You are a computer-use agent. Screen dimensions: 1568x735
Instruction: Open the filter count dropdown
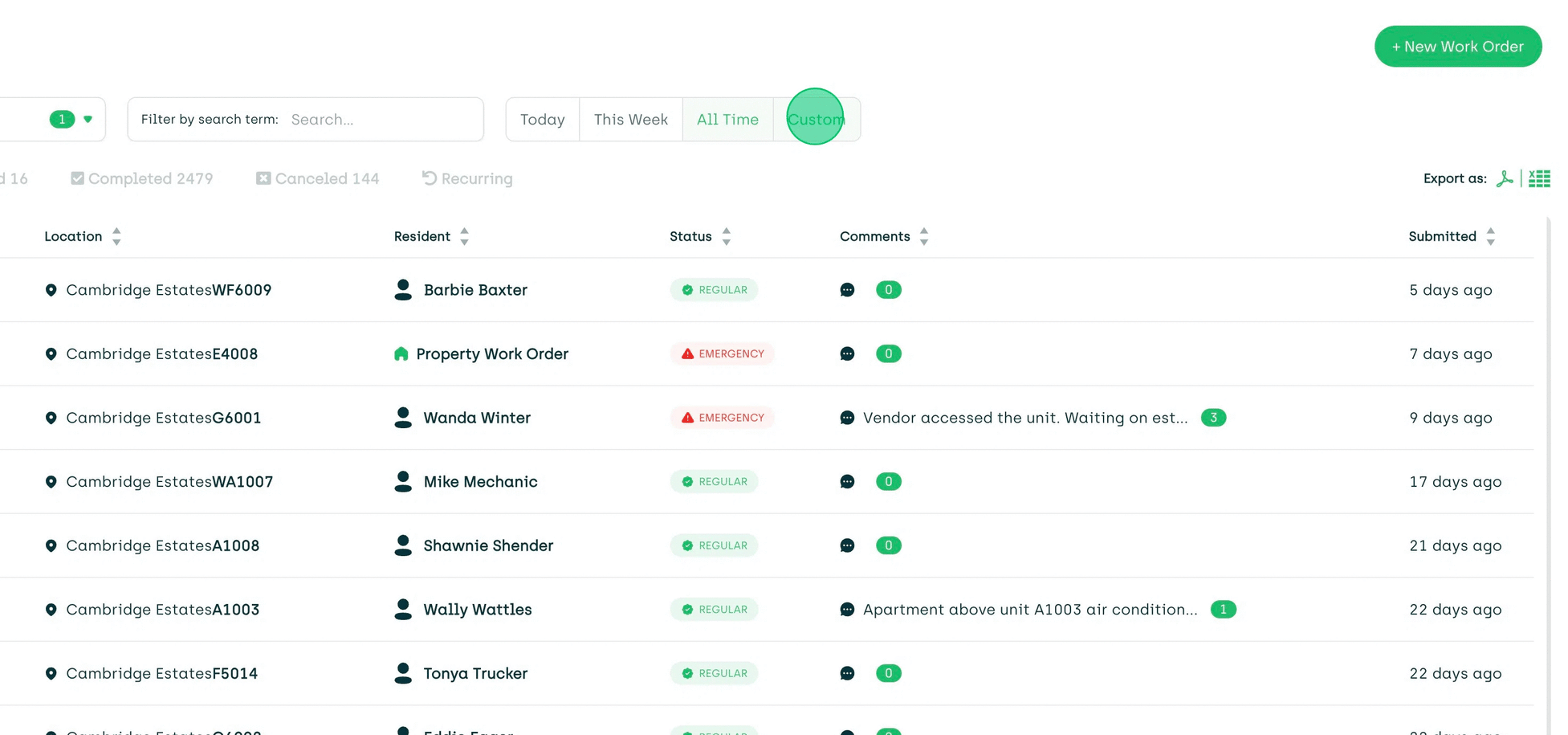pos(72,119)
